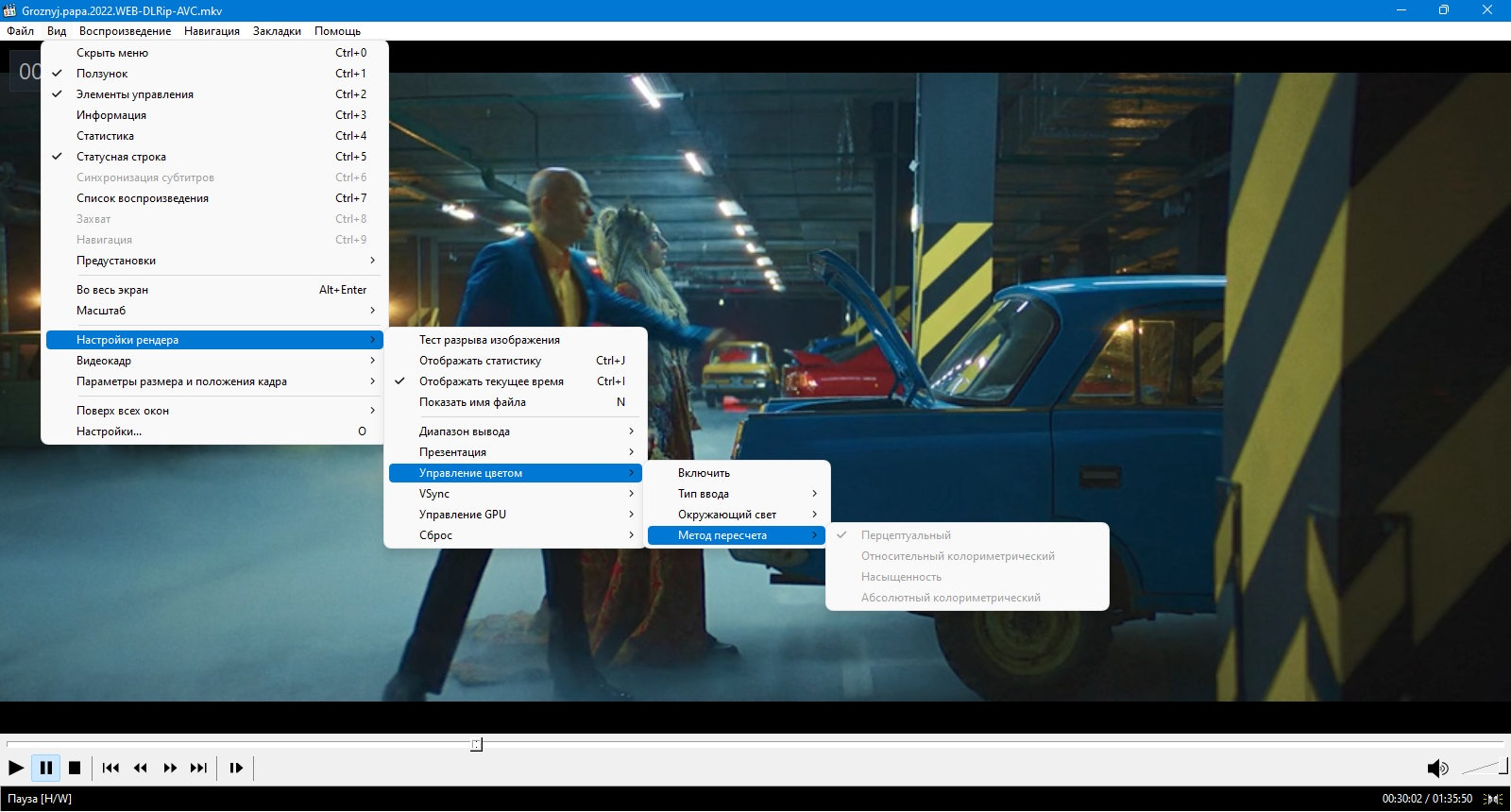Skip to the next file icon
The width and height of the screenshot is (1511, 812).
coord(198,768)
